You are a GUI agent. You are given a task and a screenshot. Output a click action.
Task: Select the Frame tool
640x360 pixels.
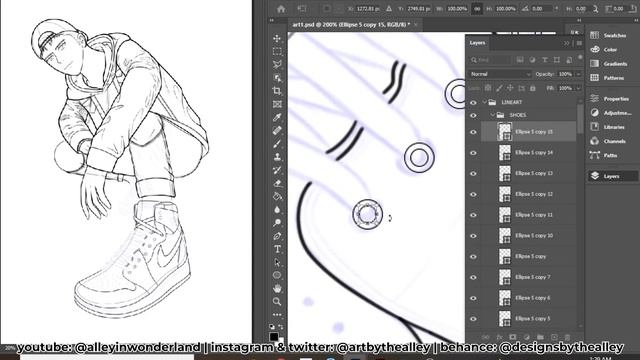pyautogui.click(x=277, y=104)
